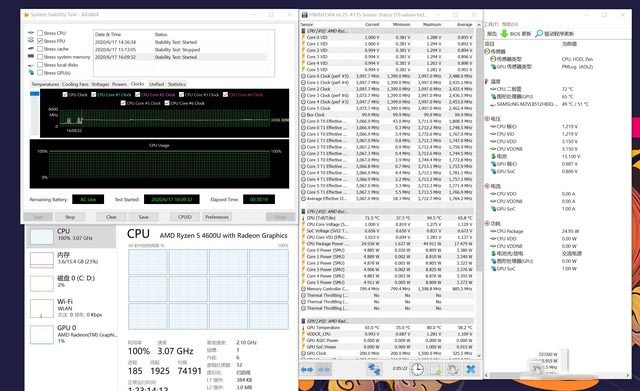640x391 pixels.
Task: Click the Clear button in AIDA64
Action: pyautogui.click(x=111, y=217)
